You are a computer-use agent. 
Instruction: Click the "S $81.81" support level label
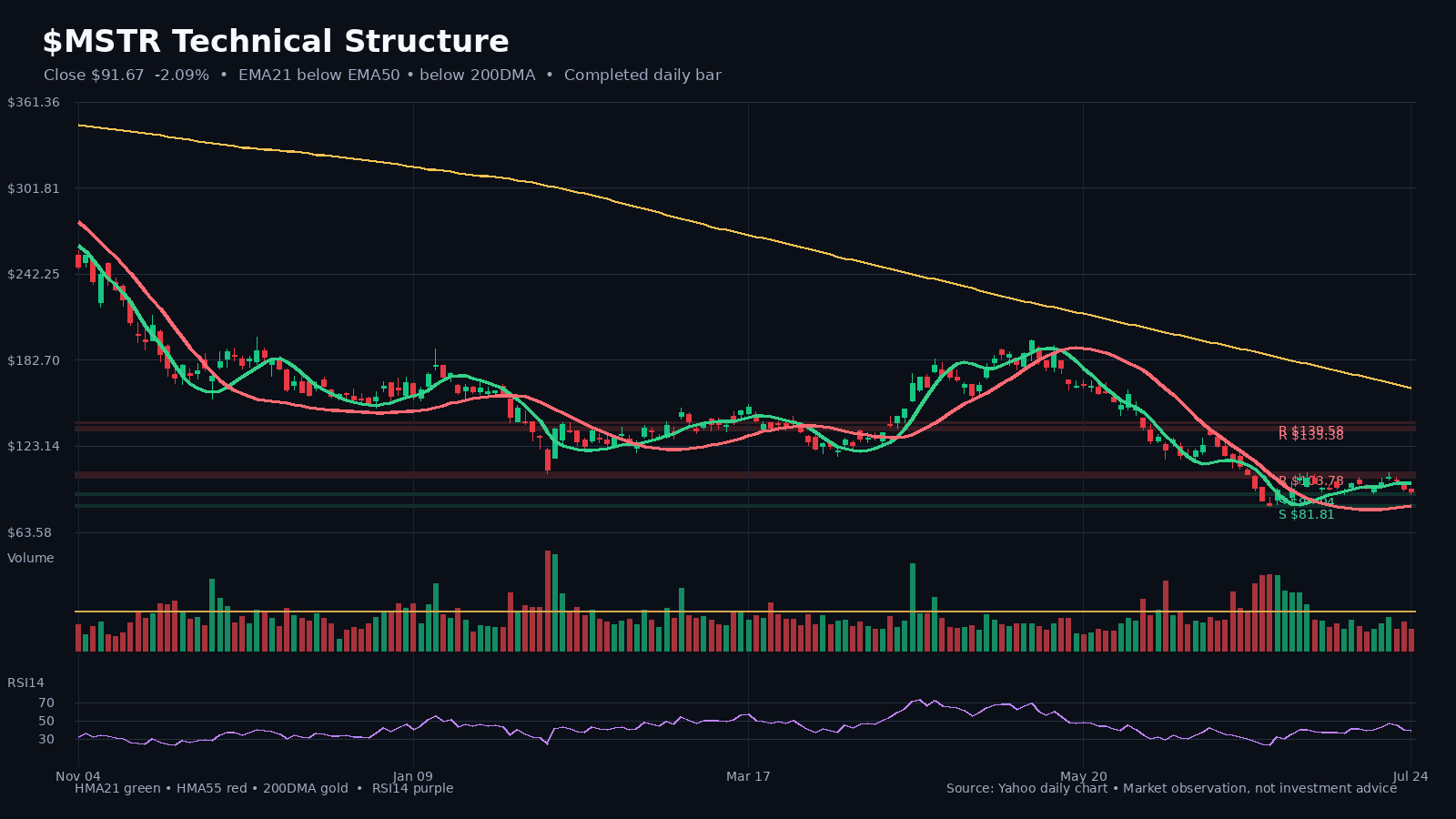coord(1306,515)
